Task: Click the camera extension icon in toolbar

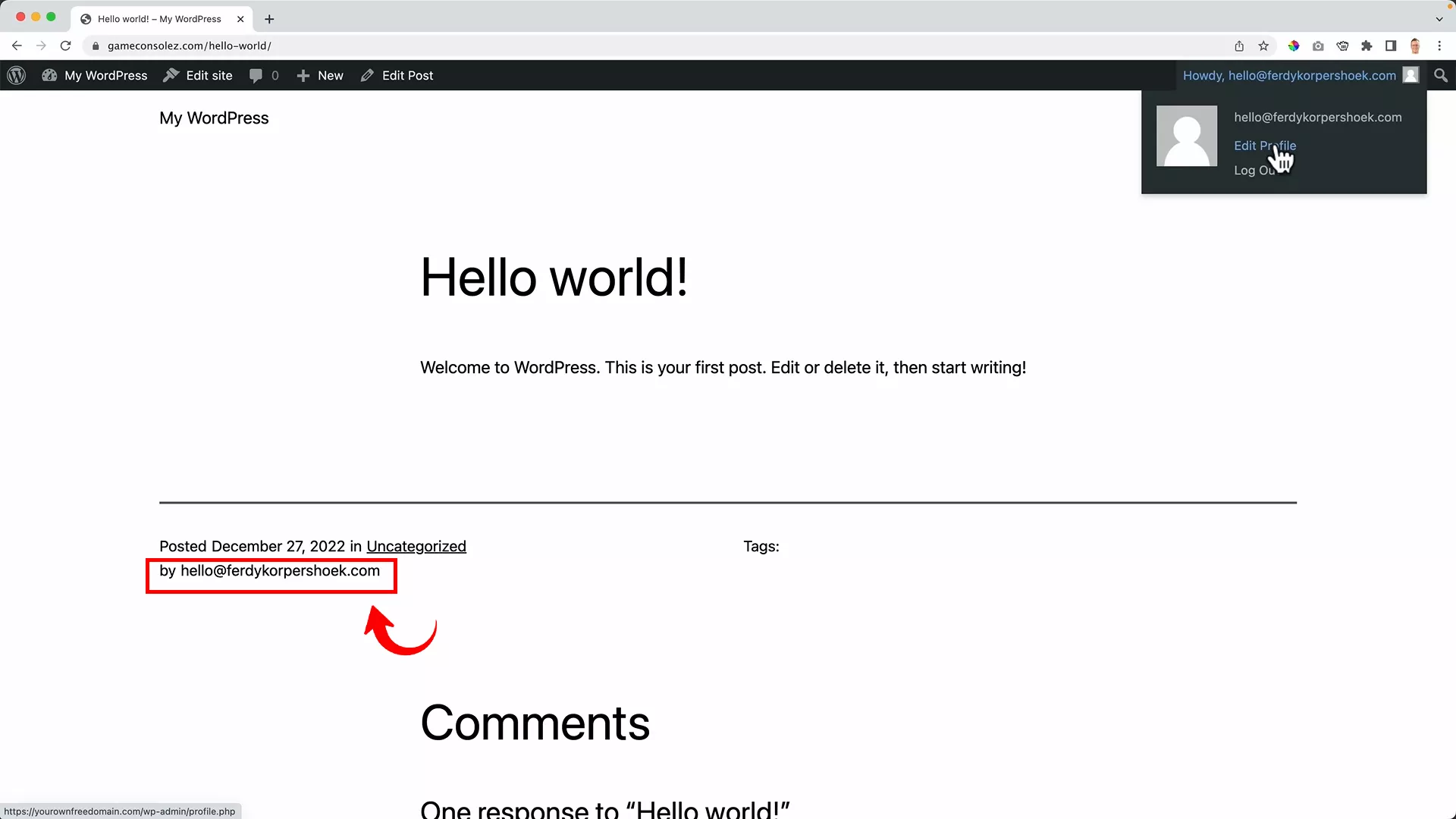Action: pyautogui.click(x=1318, y=45)
